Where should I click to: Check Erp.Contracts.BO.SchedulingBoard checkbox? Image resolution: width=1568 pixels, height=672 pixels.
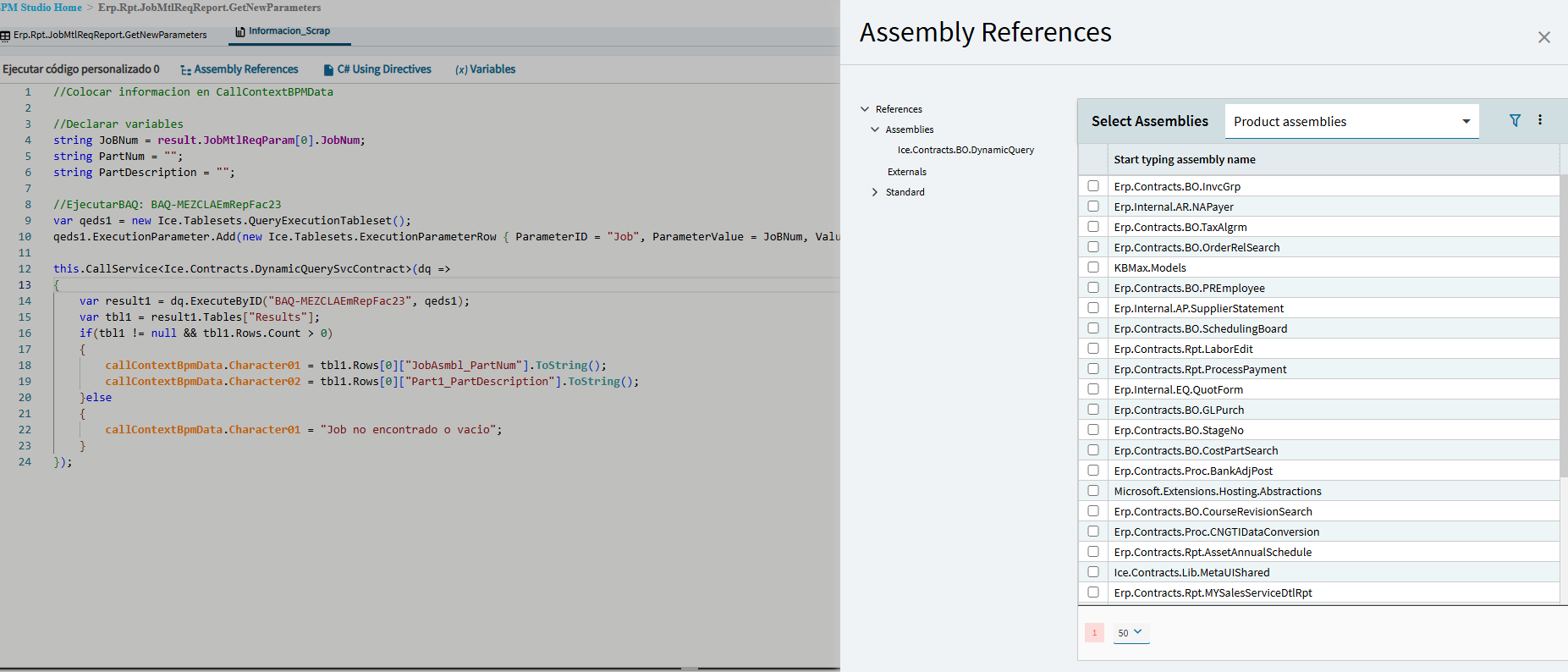pyautogui.click(x=1093, y=328)
